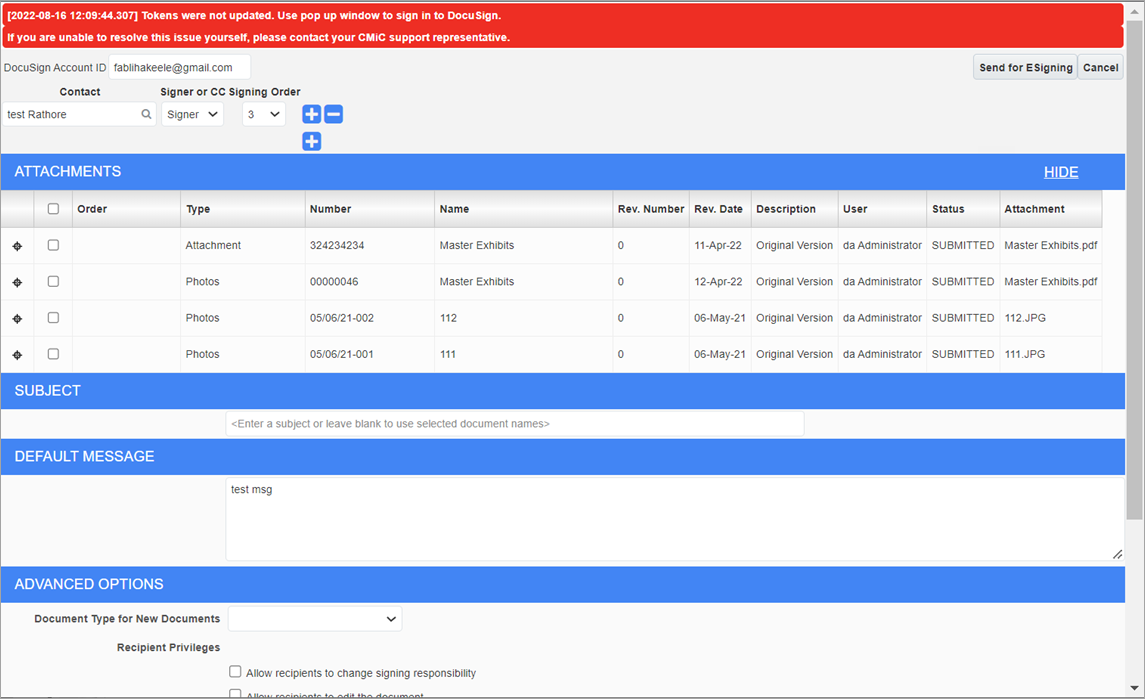Click the 12-Apr-22 date cell
This screenshot has height=699, width=1145.
(x=718, y=281)
